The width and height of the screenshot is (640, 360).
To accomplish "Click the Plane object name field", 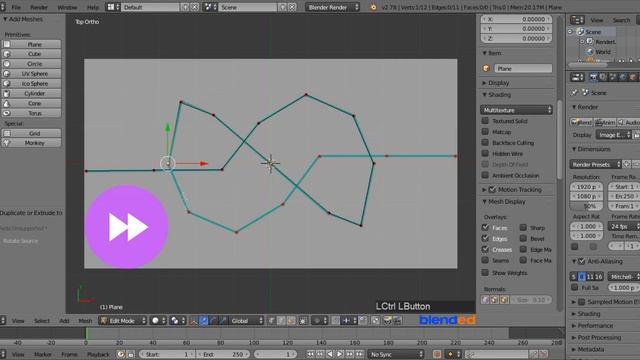I will (x=523, y=69).
